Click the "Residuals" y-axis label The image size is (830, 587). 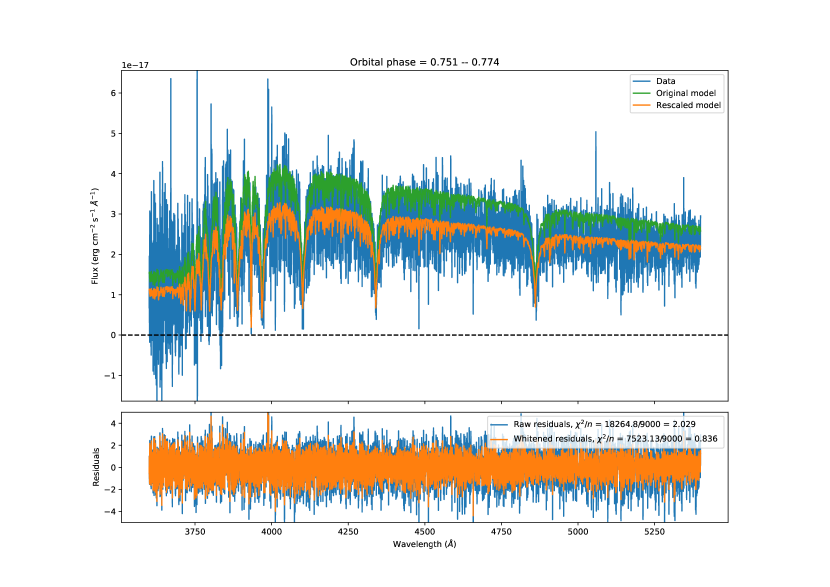coord(96,467)
